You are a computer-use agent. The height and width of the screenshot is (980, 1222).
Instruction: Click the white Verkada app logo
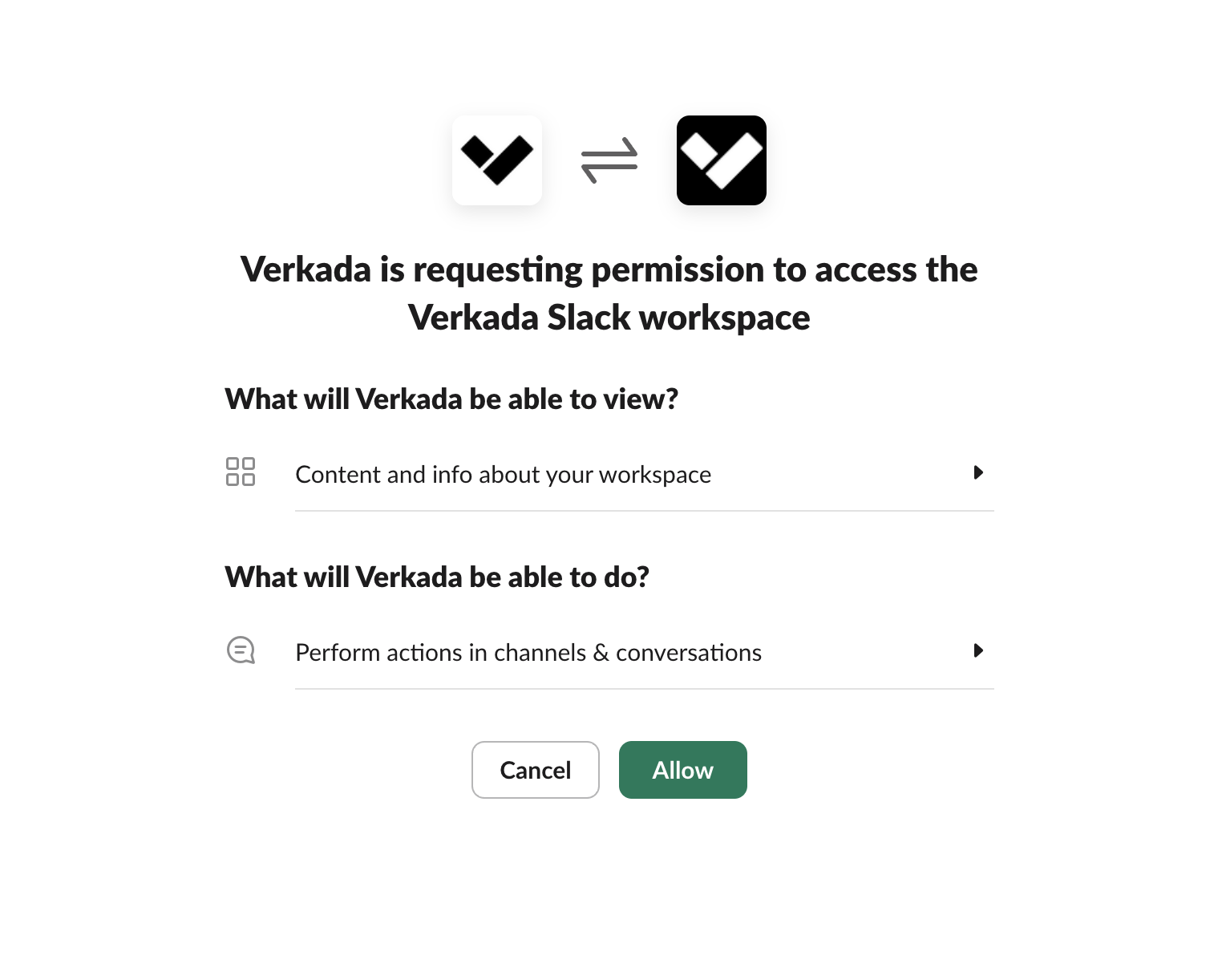click(497, 160)
